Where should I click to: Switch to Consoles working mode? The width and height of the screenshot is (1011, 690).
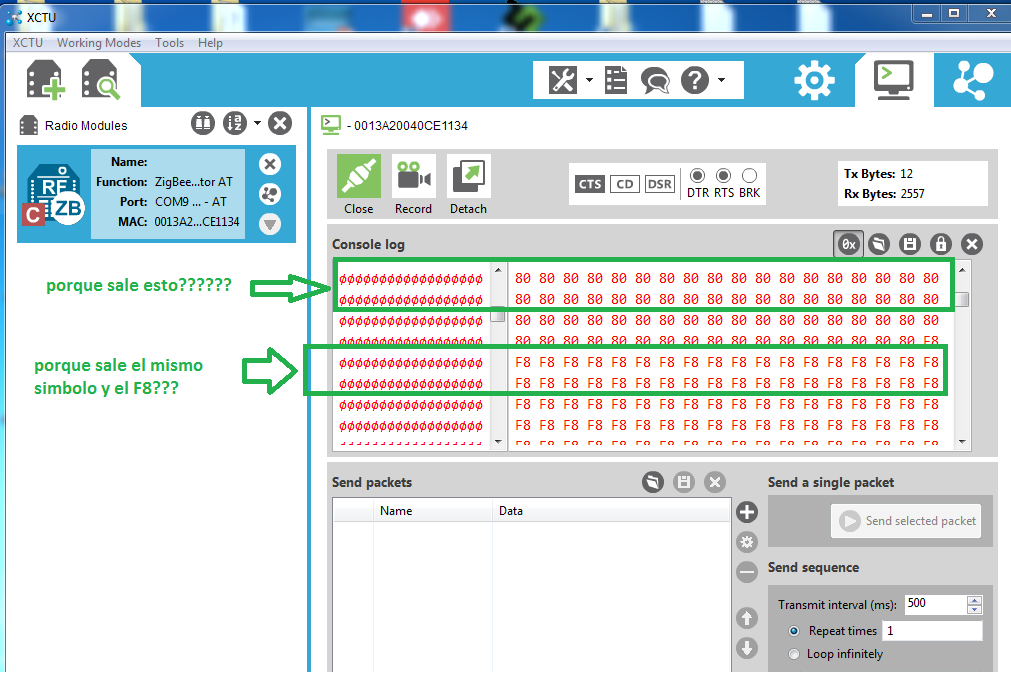894,80
